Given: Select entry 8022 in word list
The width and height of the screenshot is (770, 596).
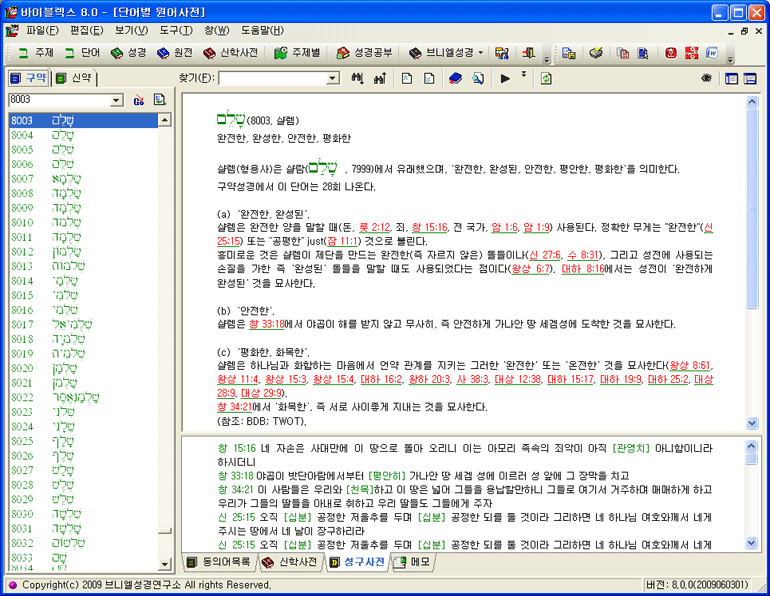Looking at the screenshot, I should 83,397.
